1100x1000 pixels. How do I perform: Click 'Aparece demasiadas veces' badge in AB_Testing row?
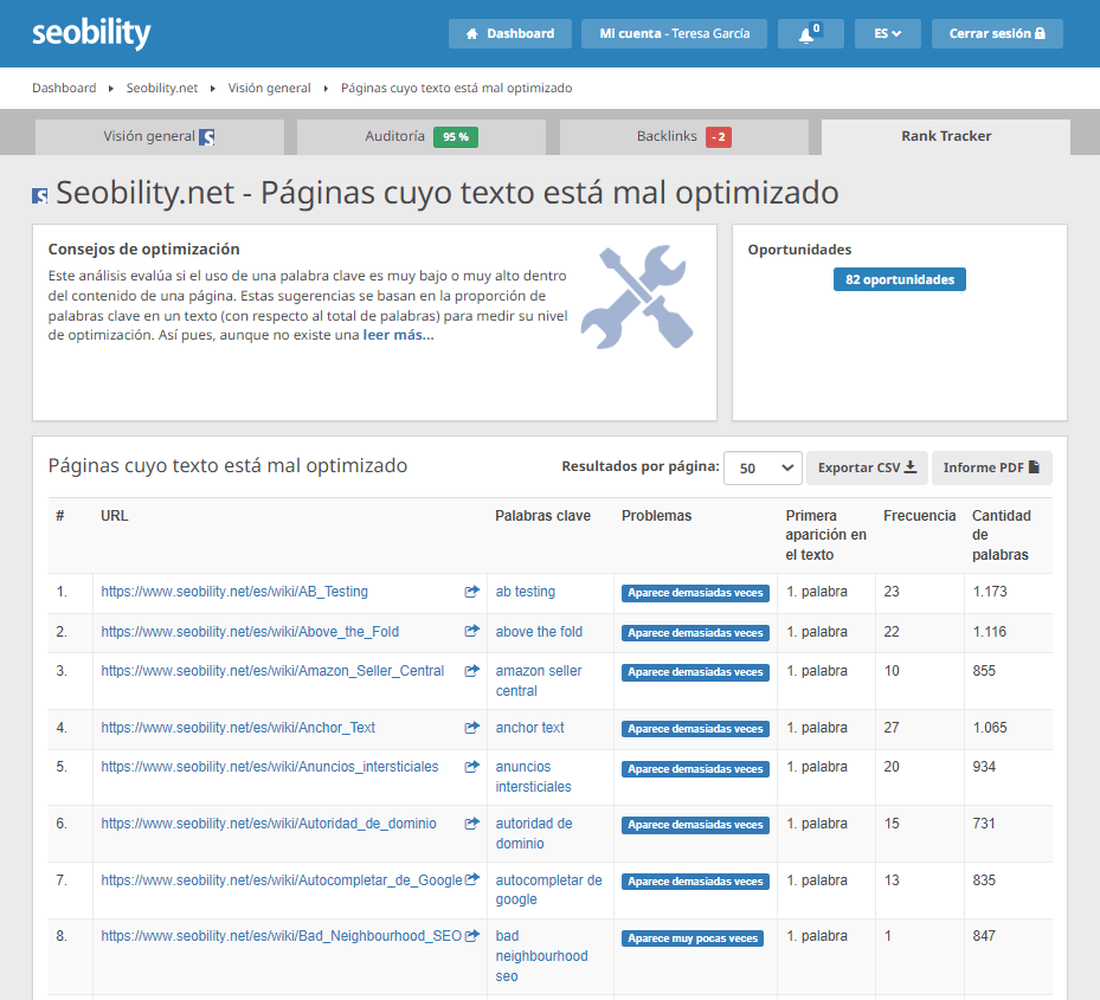695,593
